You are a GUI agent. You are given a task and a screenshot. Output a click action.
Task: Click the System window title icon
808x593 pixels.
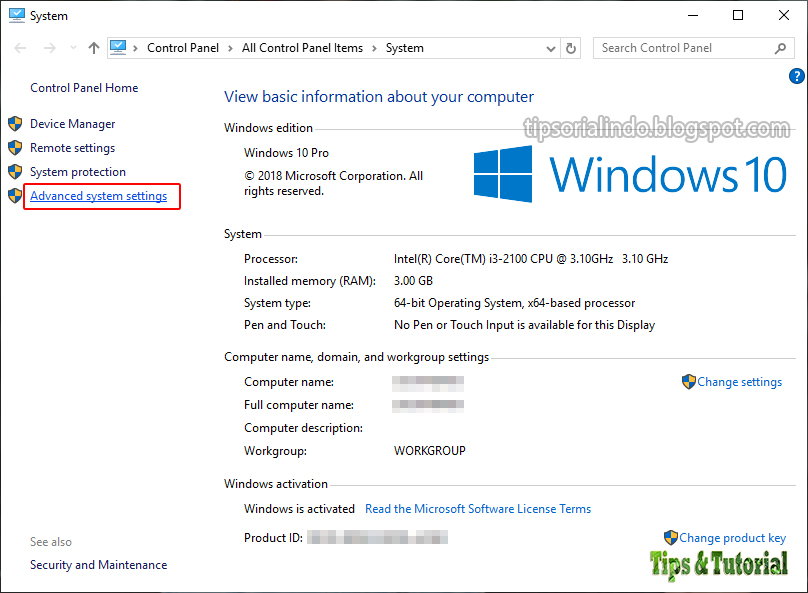[x=16, y=15]
